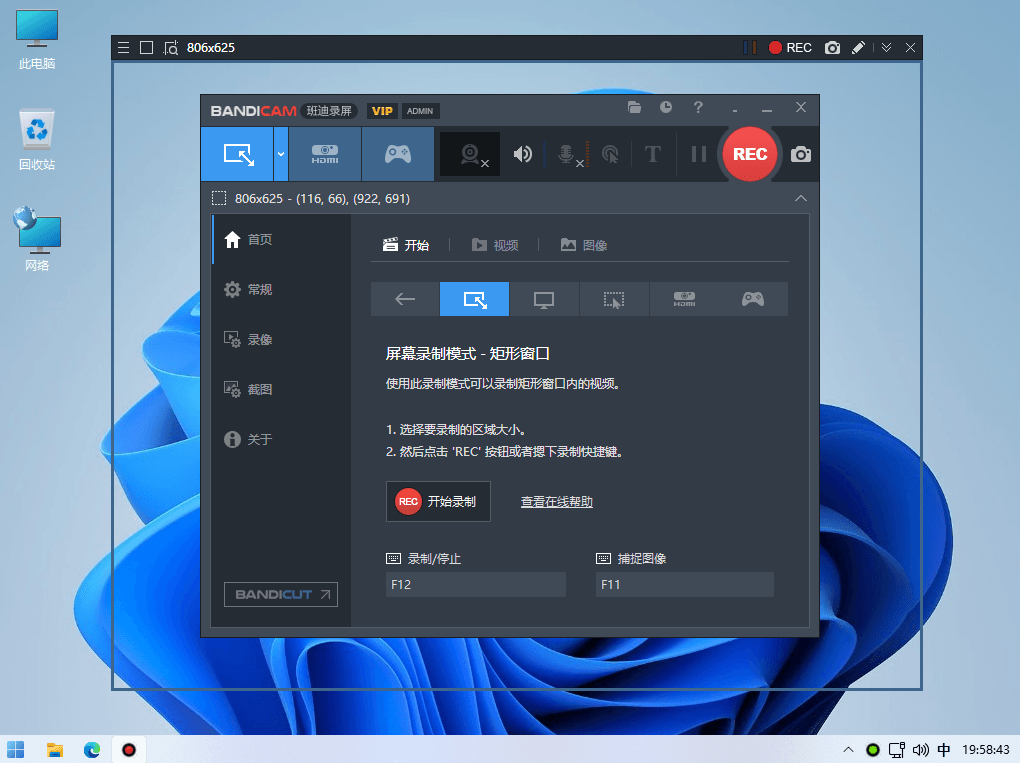Switch to the 开始 tab
This screenshot has width=1020, height=763.
pos(406,245)
